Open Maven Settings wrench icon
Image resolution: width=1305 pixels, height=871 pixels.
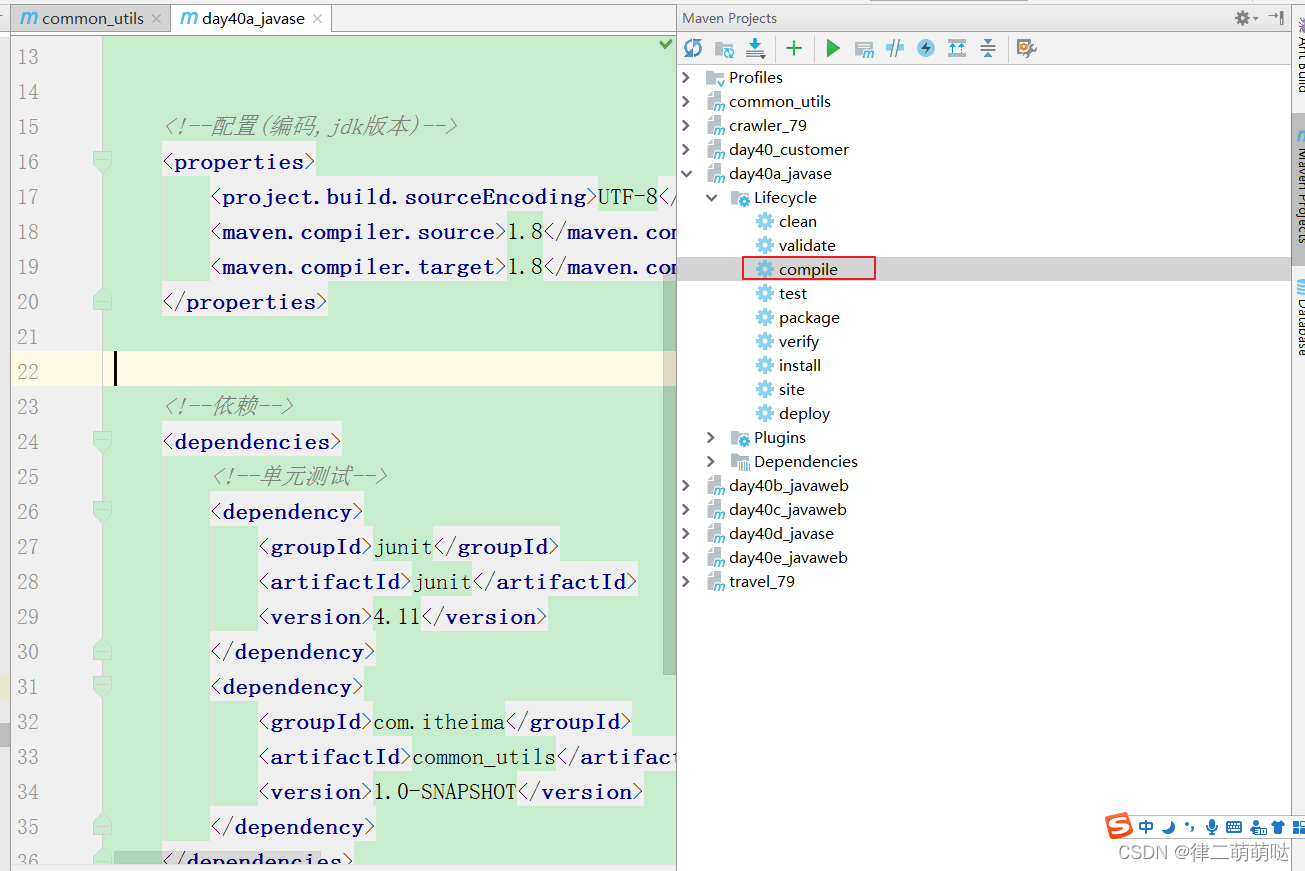point(1026,48)
